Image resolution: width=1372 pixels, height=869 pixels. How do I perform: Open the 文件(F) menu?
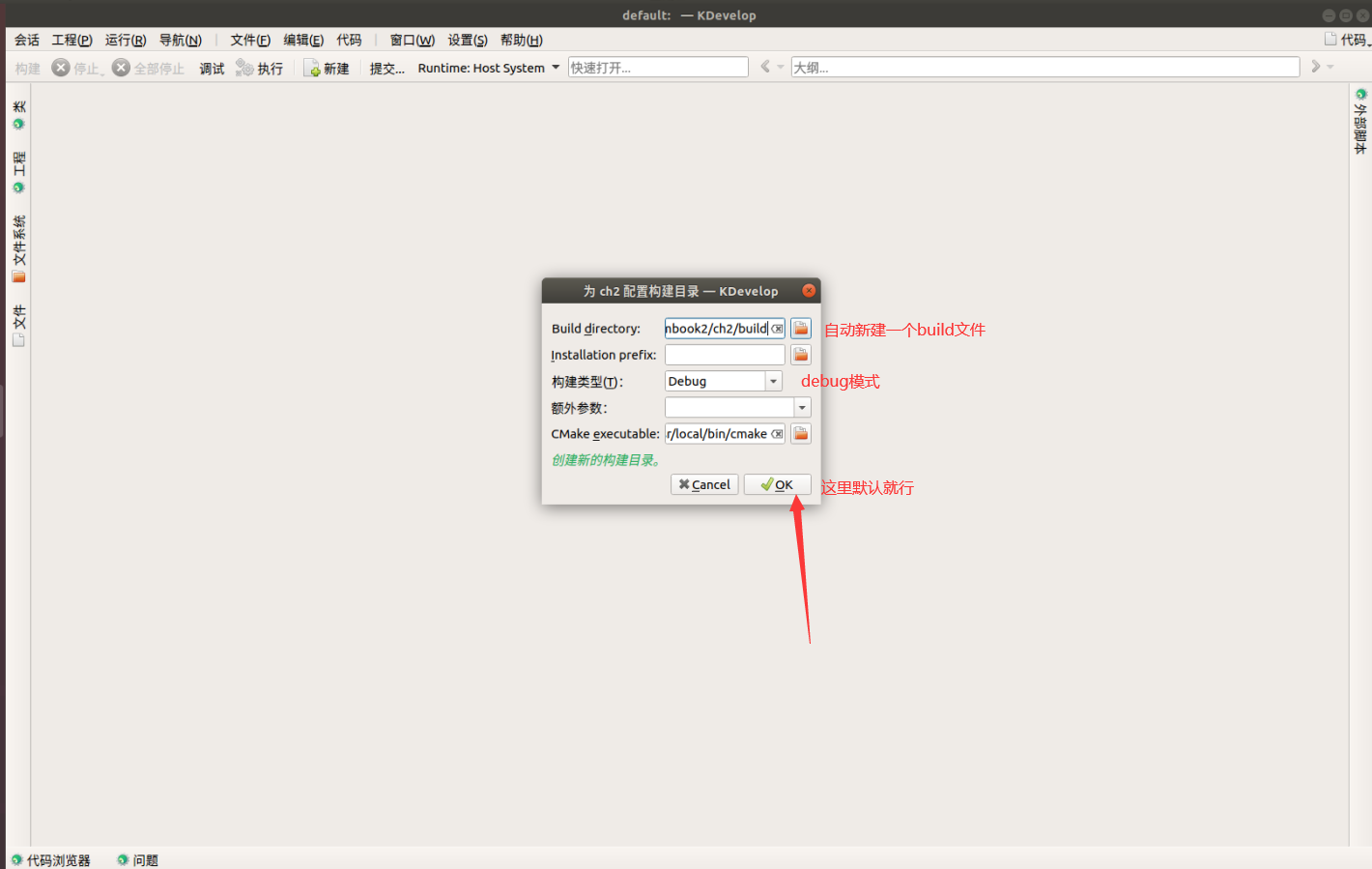(x=250, y=40)
